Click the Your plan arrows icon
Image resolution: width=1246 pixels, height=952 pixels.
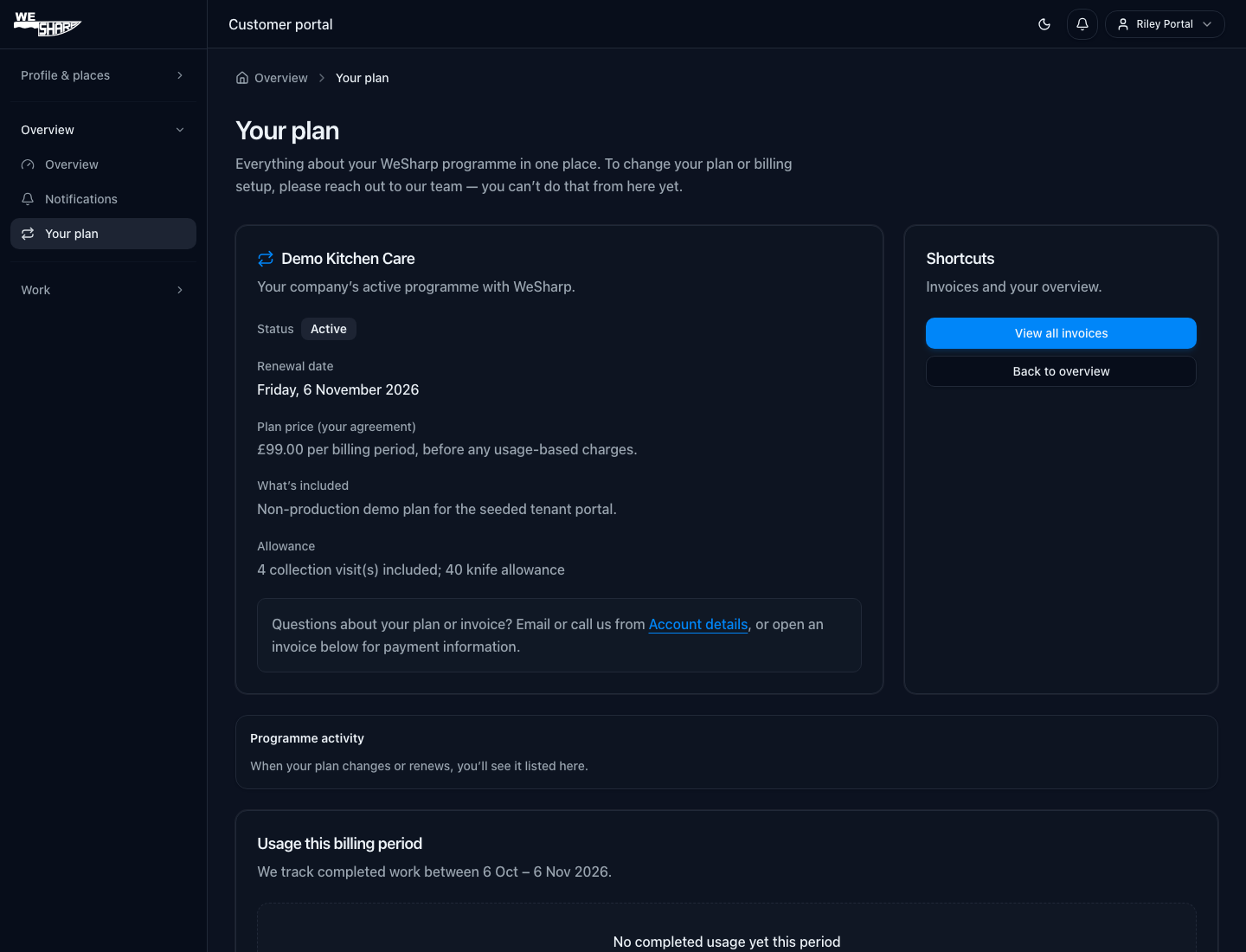click(28, 234)
